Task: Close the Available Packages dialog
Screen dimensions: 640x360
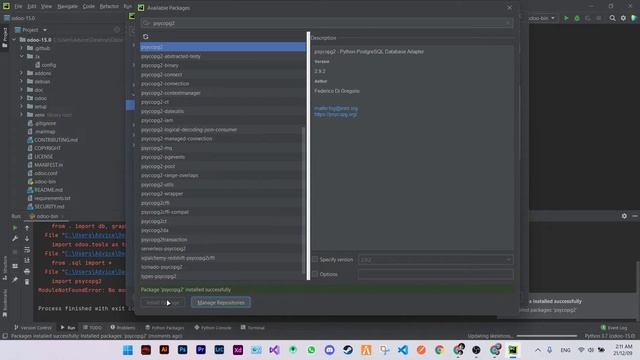Action: pos(509,8)
